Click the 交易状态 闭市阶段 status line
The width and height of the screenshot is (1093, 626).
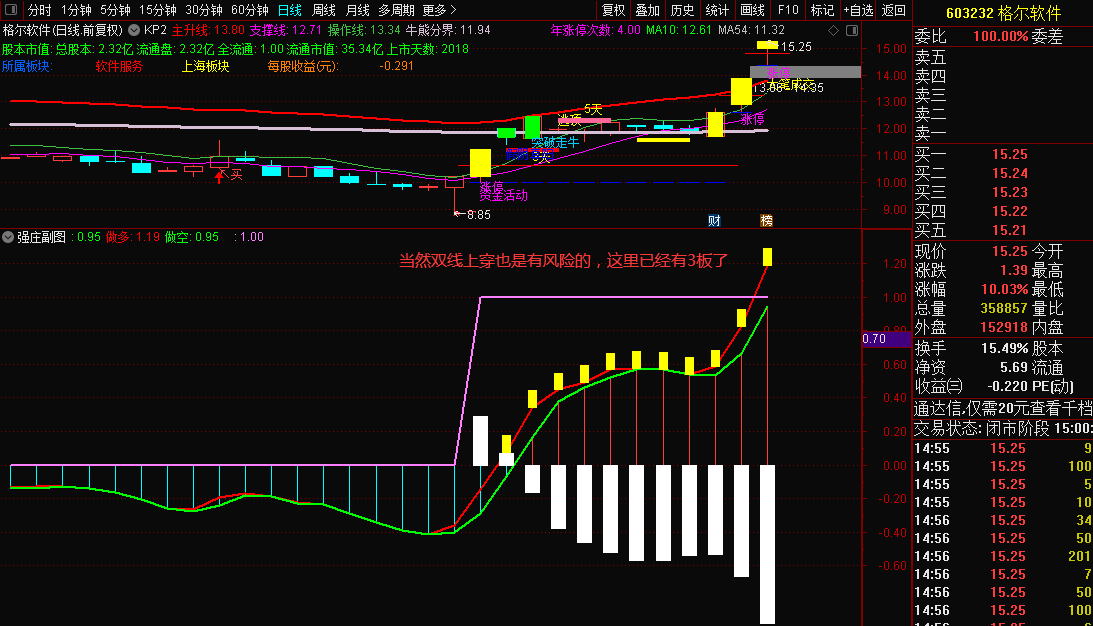coord(1003,428)
